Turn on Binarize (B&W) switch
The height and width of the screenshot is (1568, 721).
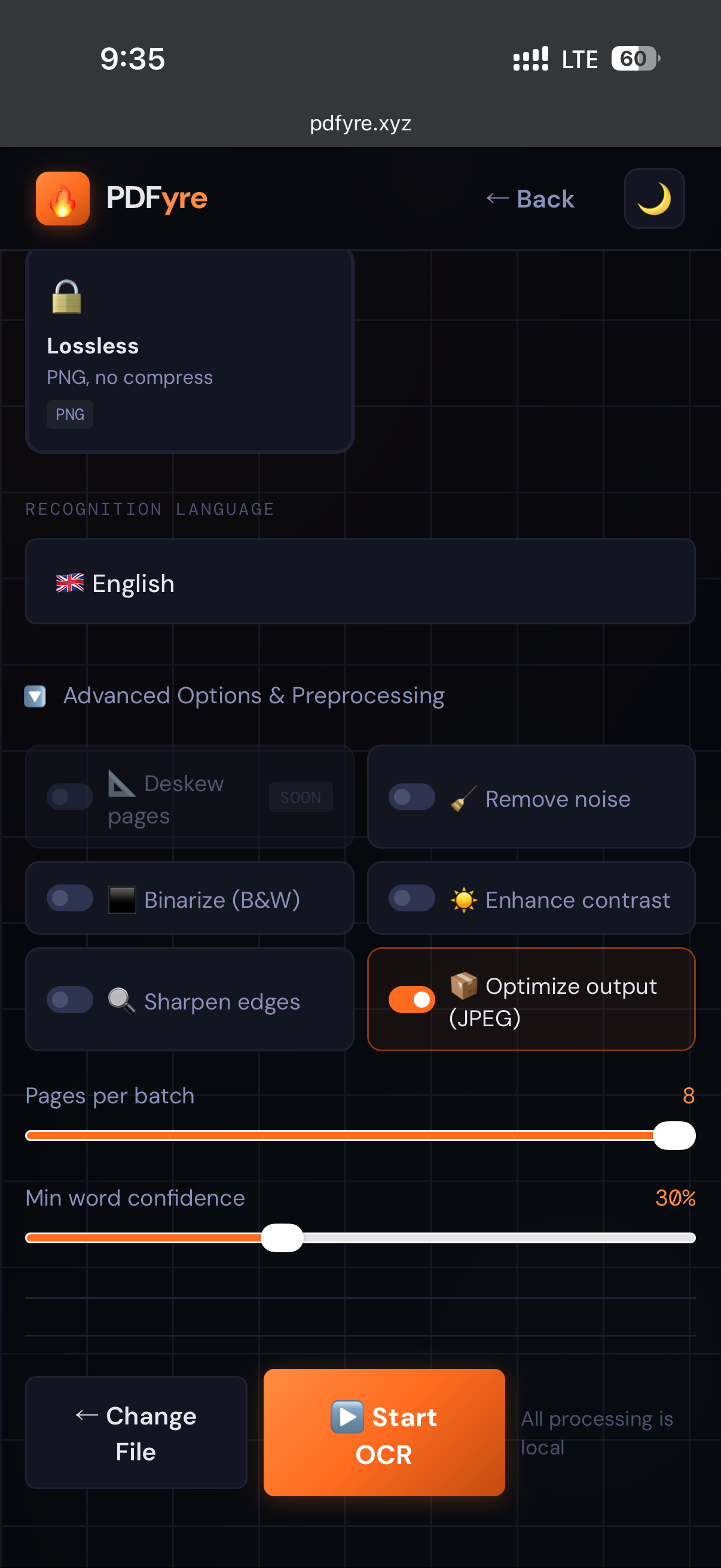point(70,898)
